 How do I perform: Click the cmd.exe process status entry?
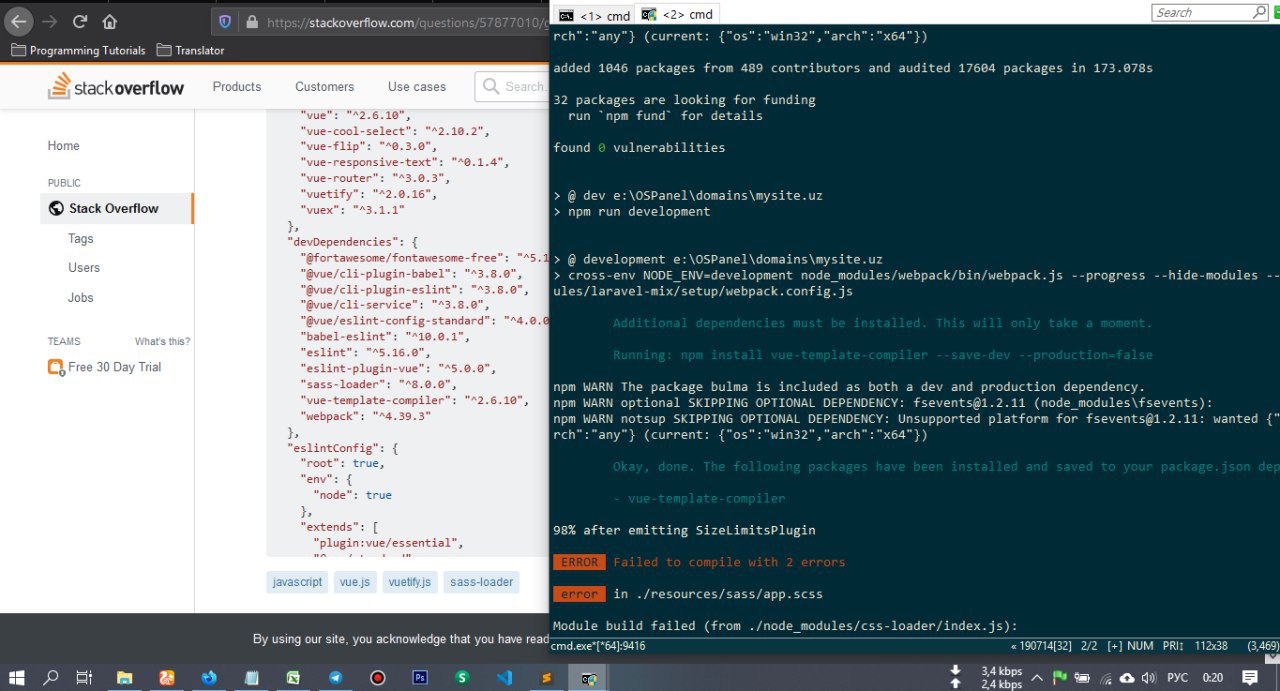tap(598, 647)
